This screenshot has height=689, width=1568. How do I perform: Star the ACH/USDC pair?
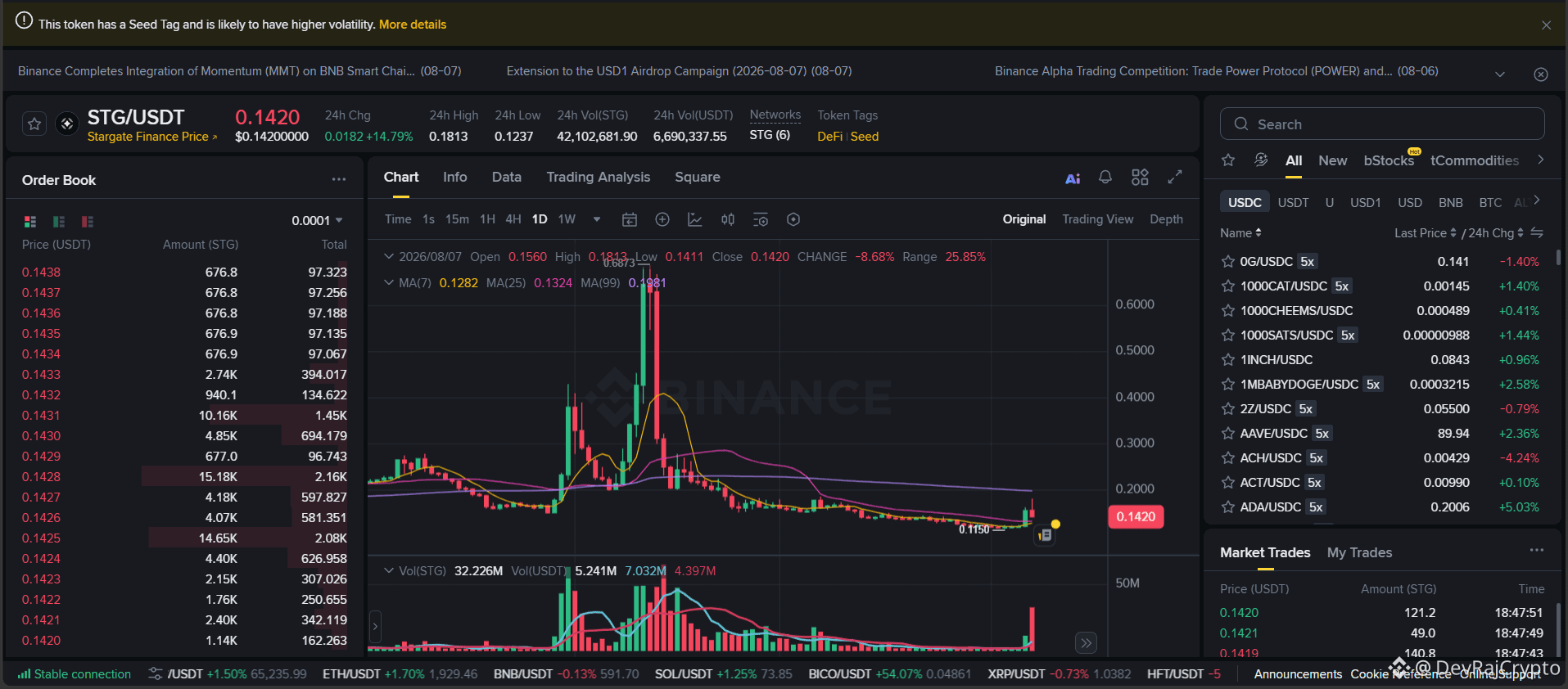(x=1228, y=458)
